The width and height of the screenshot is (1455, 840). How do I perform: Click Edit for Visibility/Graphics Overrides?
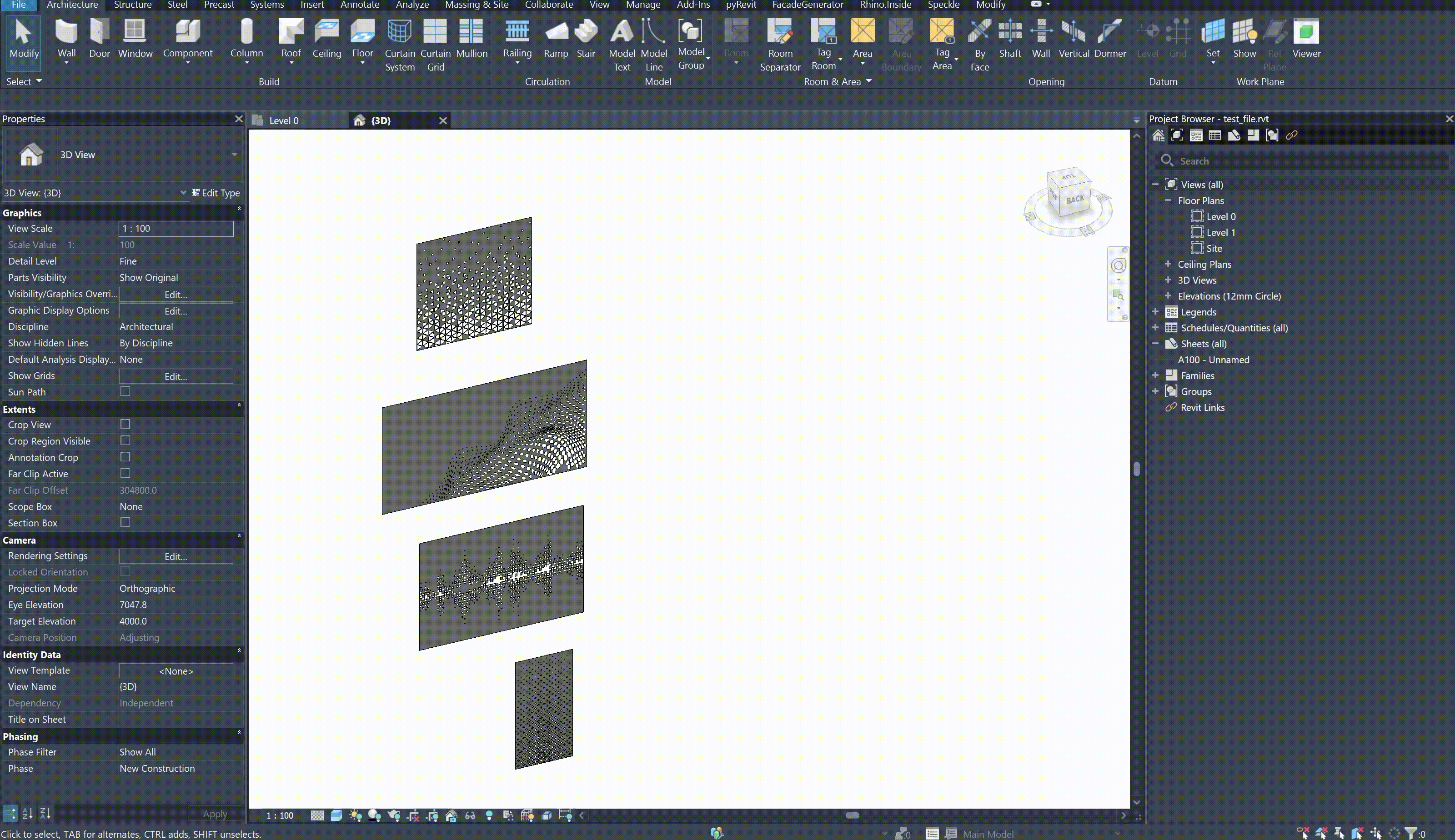(176, 294)
